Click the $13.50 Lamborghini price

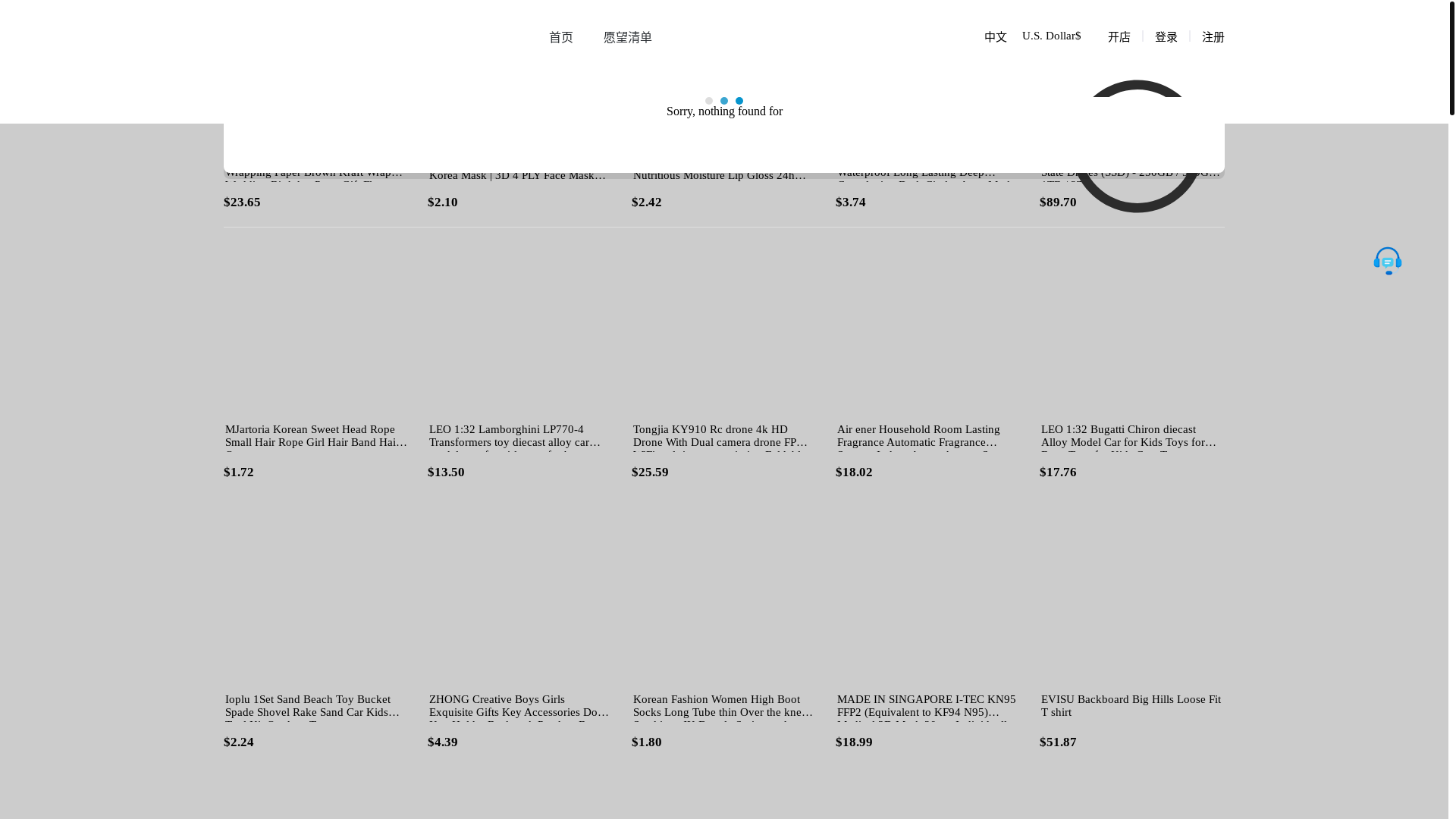(x=446, y=472)
